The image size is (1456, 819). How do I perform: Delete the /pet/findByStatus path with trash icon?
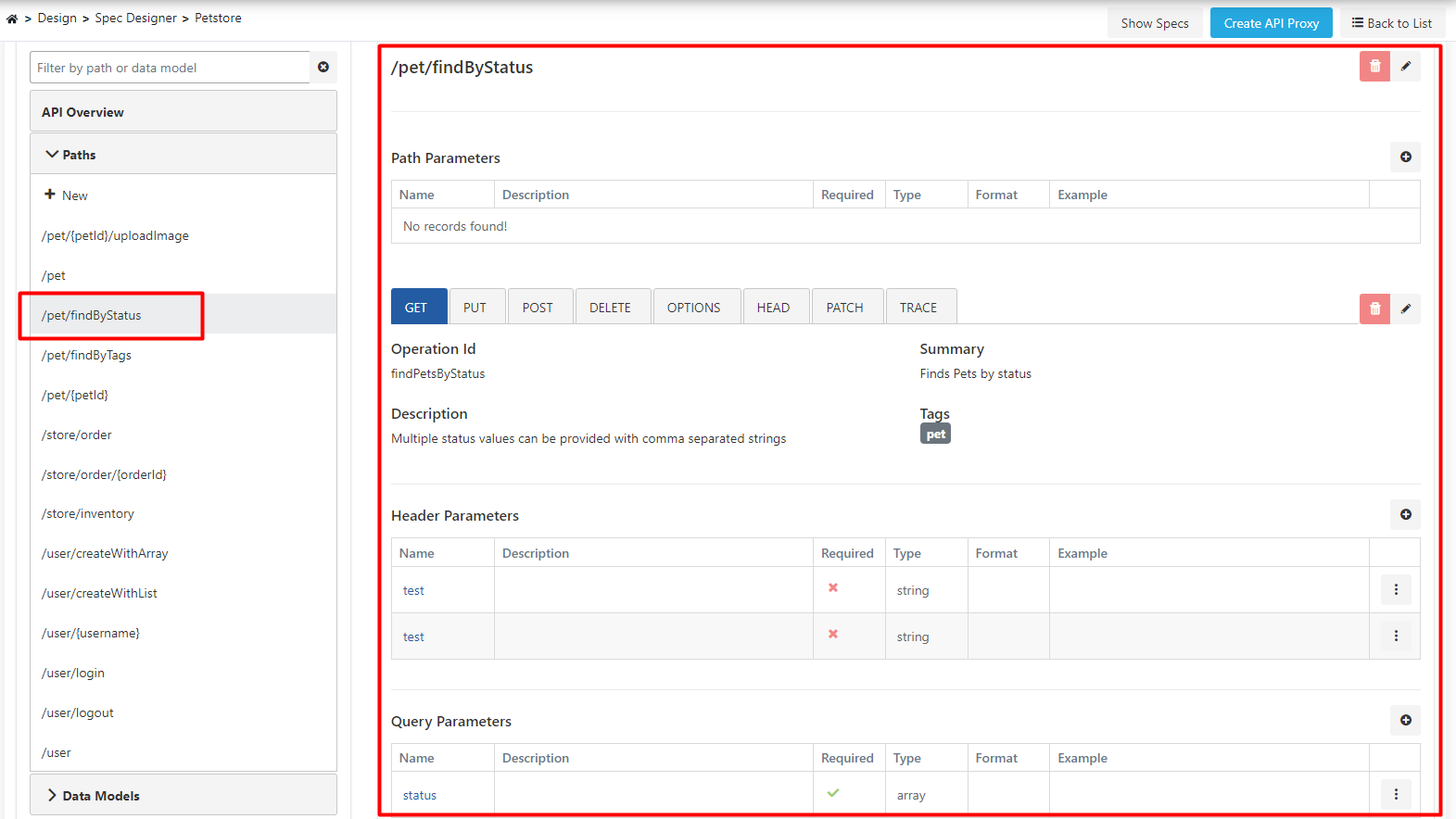1374,66
